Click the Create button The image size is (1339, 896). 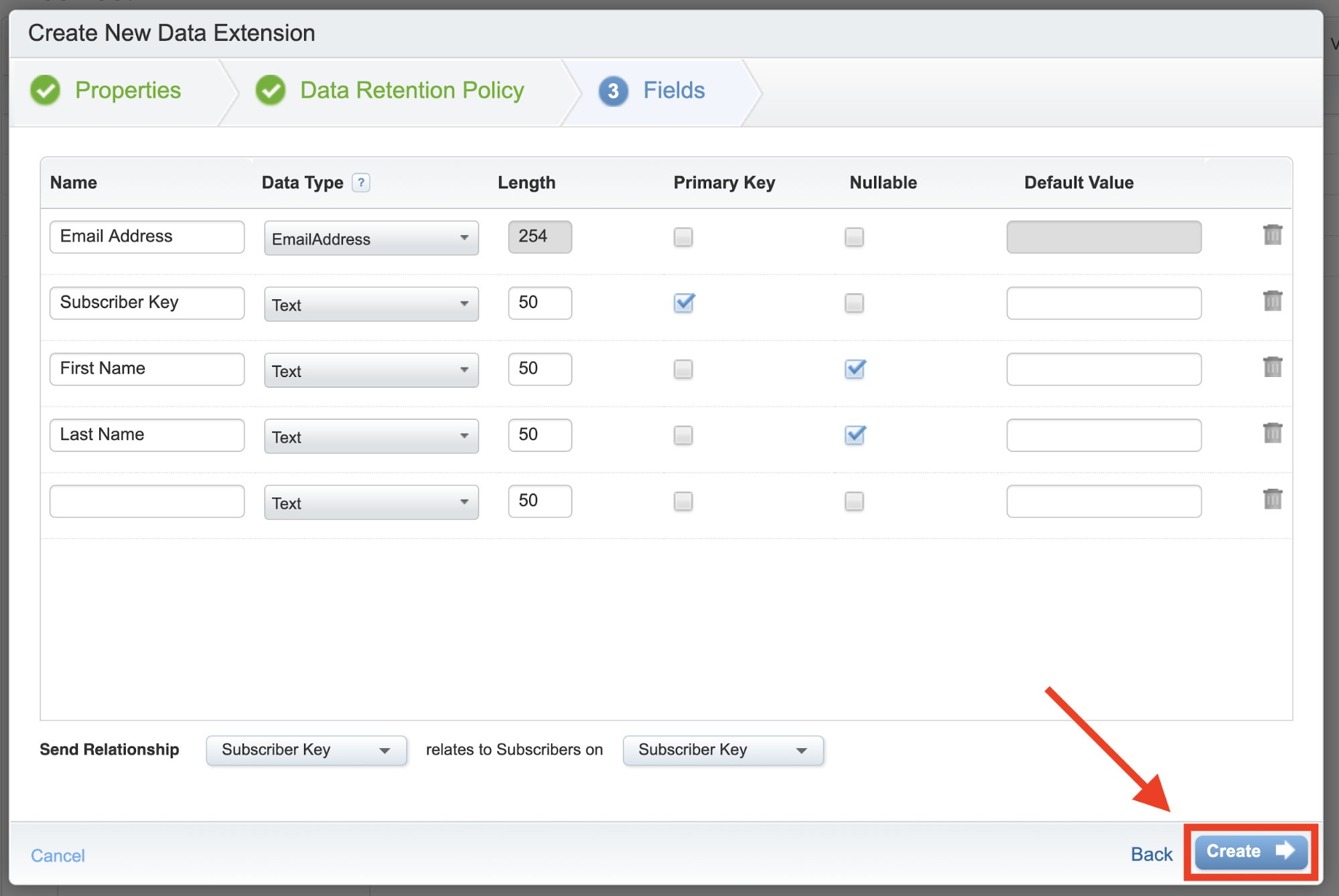(x=1251, y=852)
